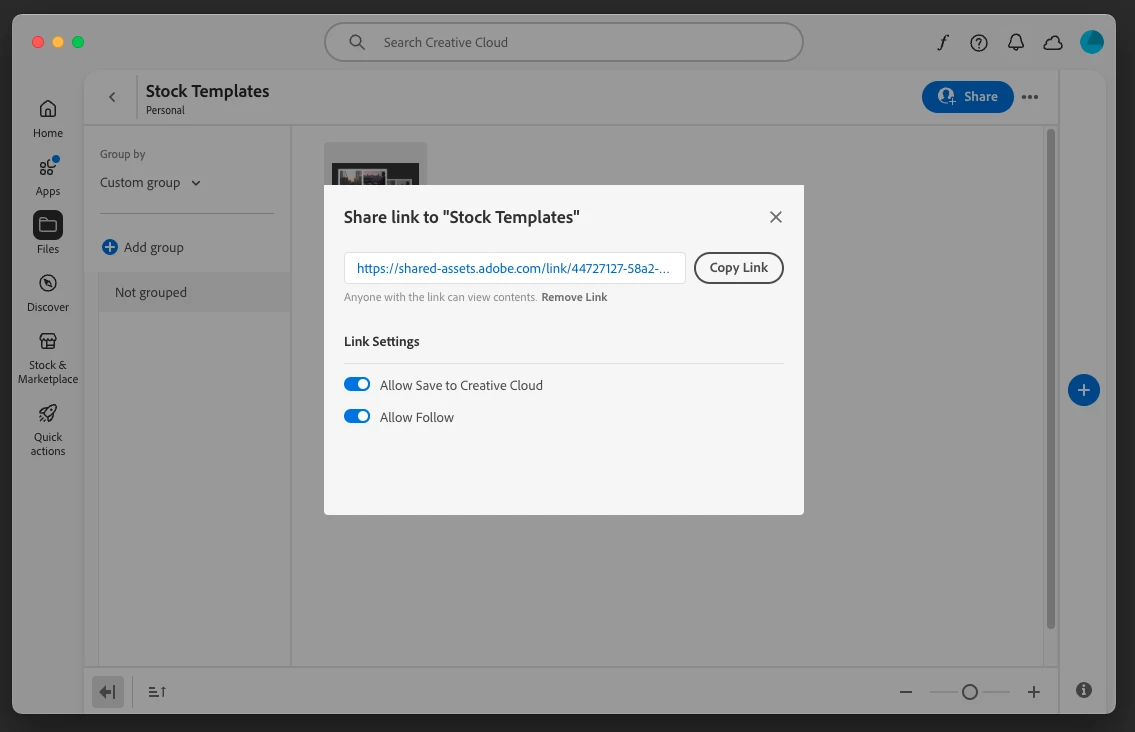The width and height of the screenshot is (1135, 732).
Task: Zoom in with the plus icon
Action: coord(1034,692)
